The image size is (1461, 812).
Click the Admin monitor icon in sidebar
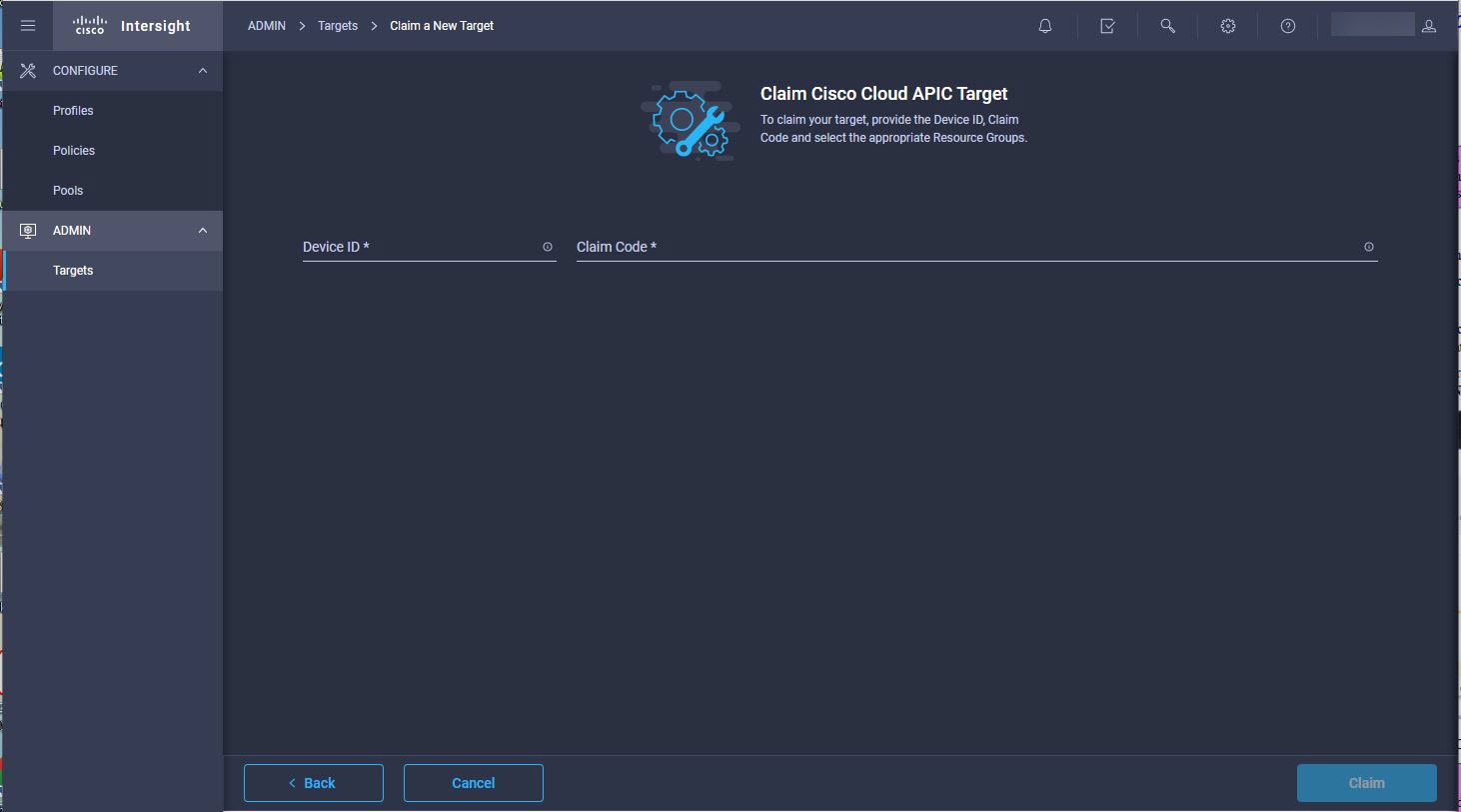[28, 231]
